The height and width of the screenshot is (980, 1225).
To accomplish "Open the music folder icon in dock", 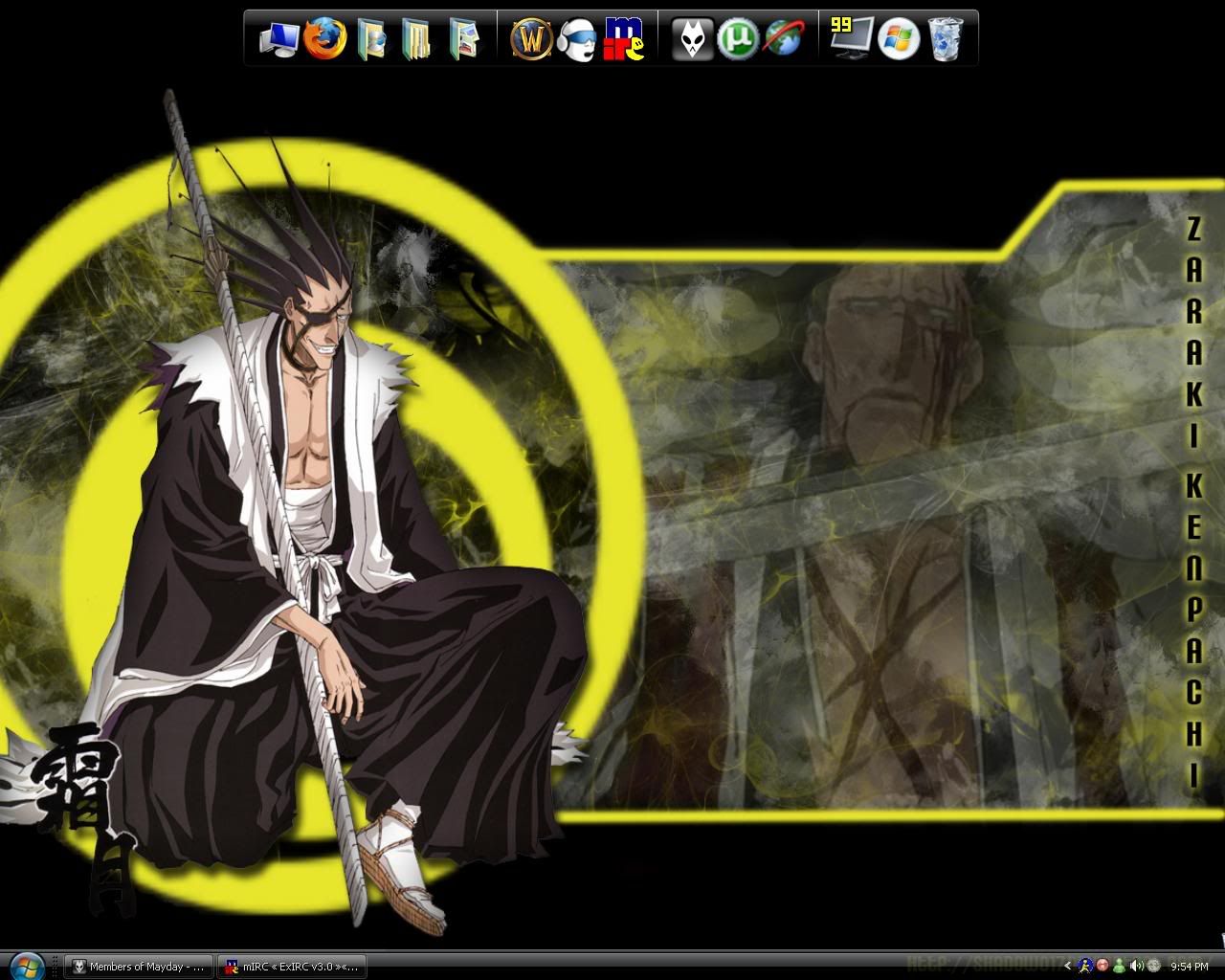I will (370, 40).
